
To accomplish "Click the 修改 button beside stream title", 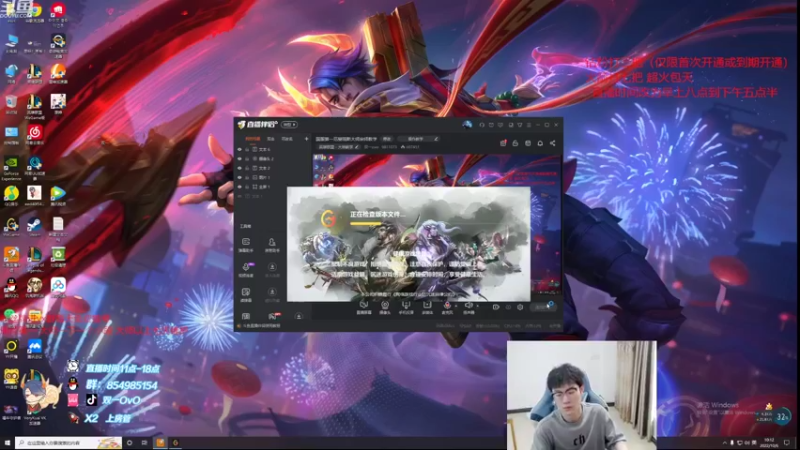I will coord(387,139).
